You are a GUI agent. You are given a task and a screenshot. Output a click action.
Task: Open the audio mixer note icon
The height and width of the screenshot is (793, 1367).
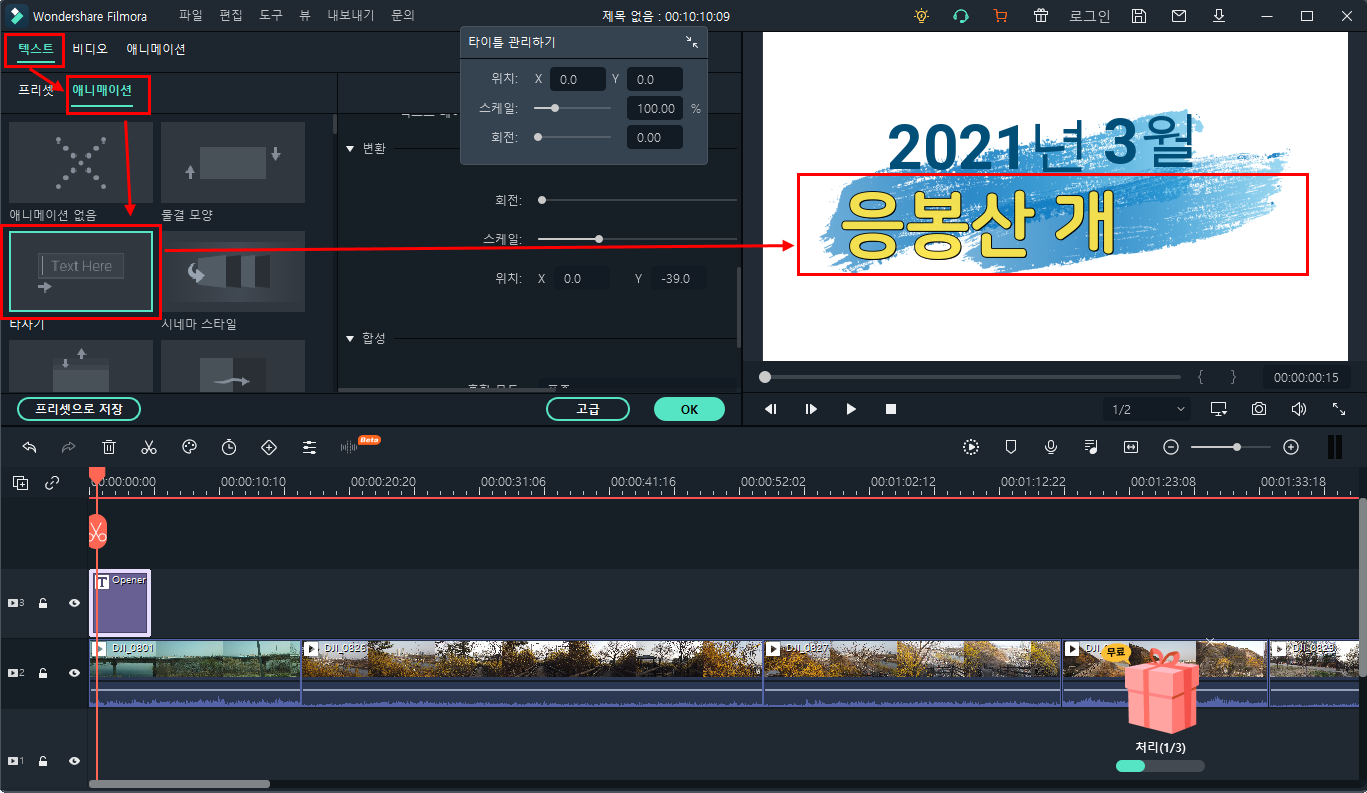[x=1091, y=447]
